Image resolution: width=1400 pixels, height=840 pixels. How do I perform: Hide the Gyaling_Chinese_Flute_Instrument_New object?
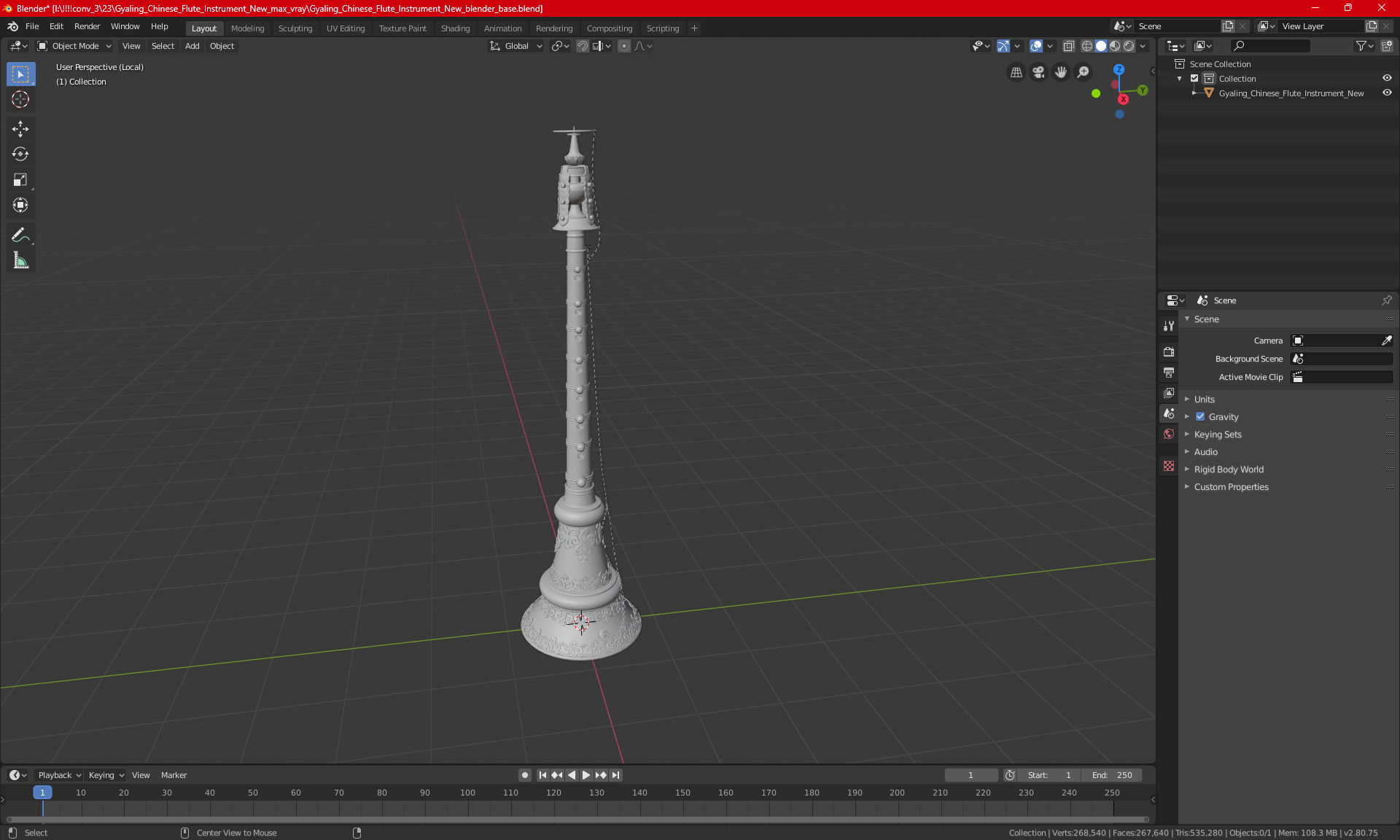[x=1387, y=93]
